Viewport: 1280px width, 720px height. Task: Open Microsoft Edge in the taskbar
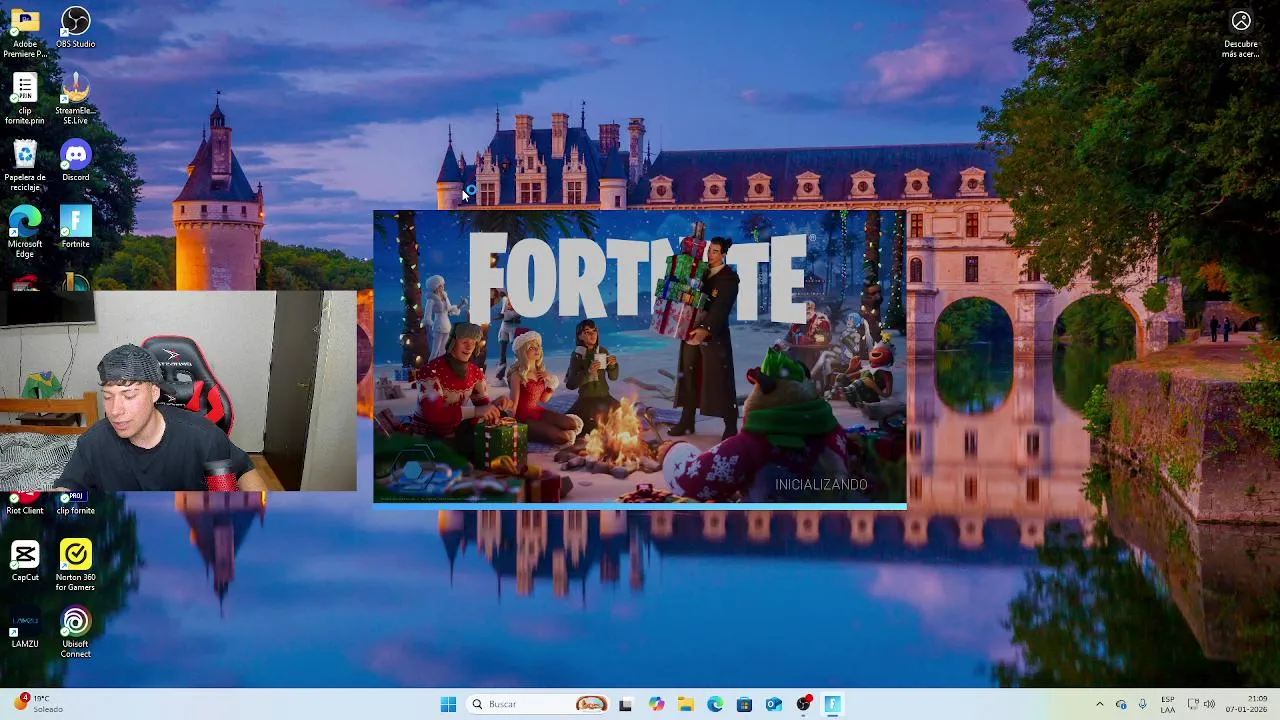point(715,704)
